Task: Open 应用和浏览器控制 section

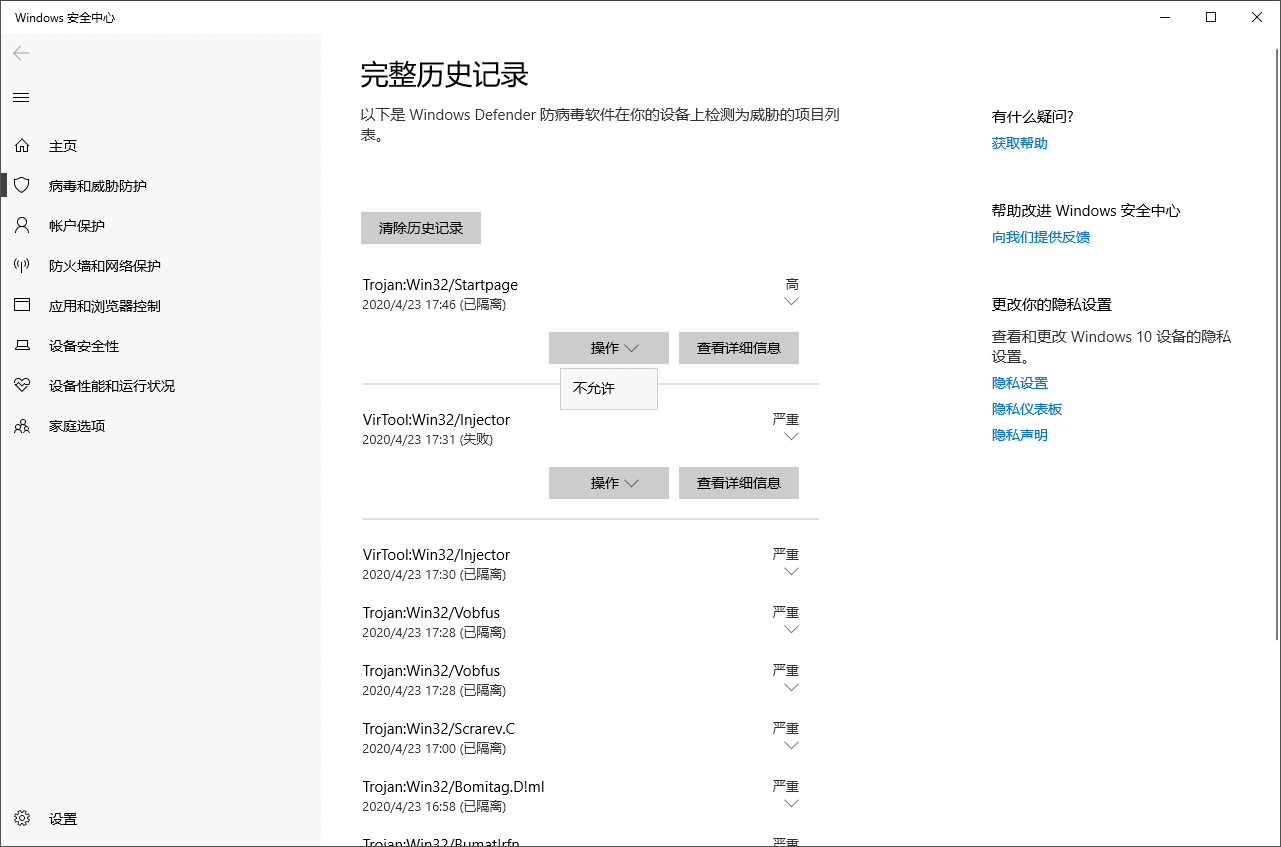Action: click(x=105, y=306)
